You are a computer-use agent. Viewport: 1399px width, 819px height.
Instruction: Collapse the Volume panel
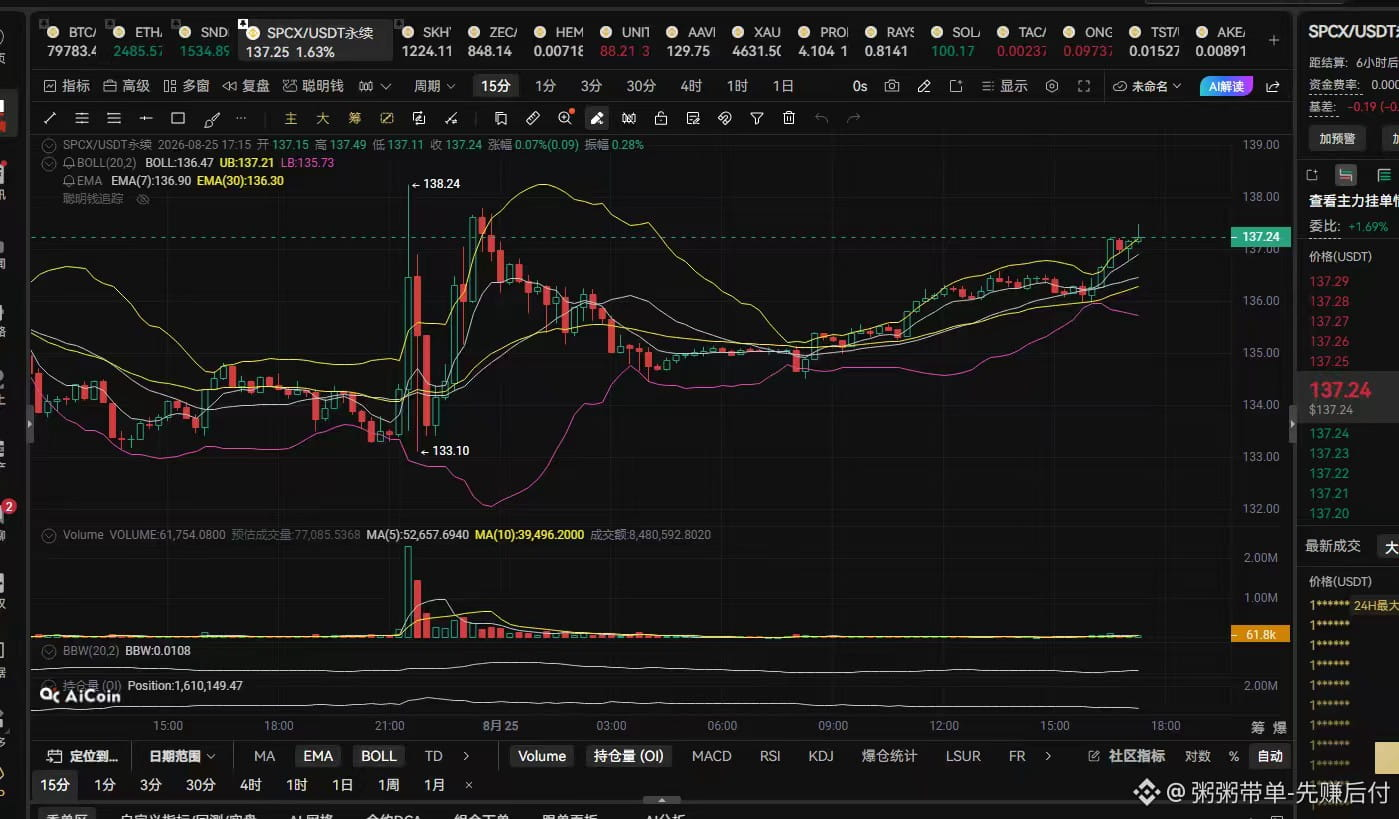pyautogui.click(x=49, y=535)
